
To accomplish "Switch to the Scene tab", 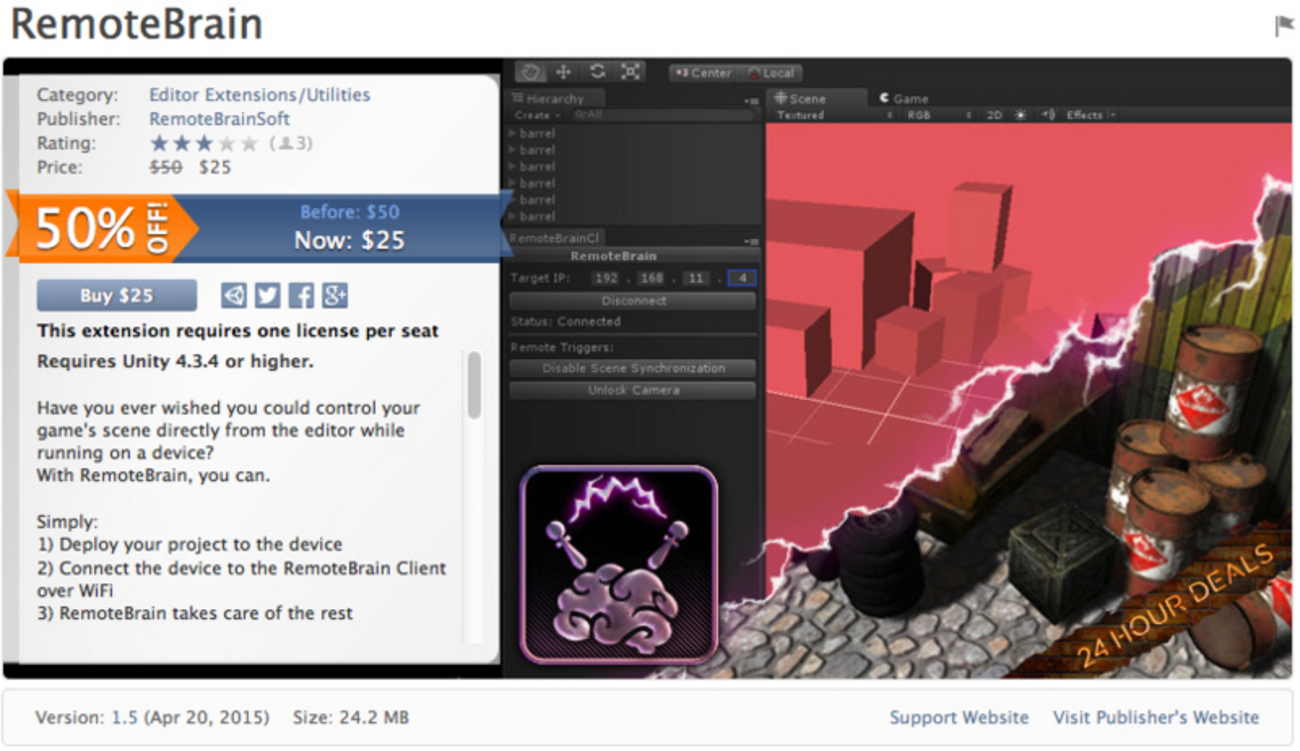I will [816, 98].
